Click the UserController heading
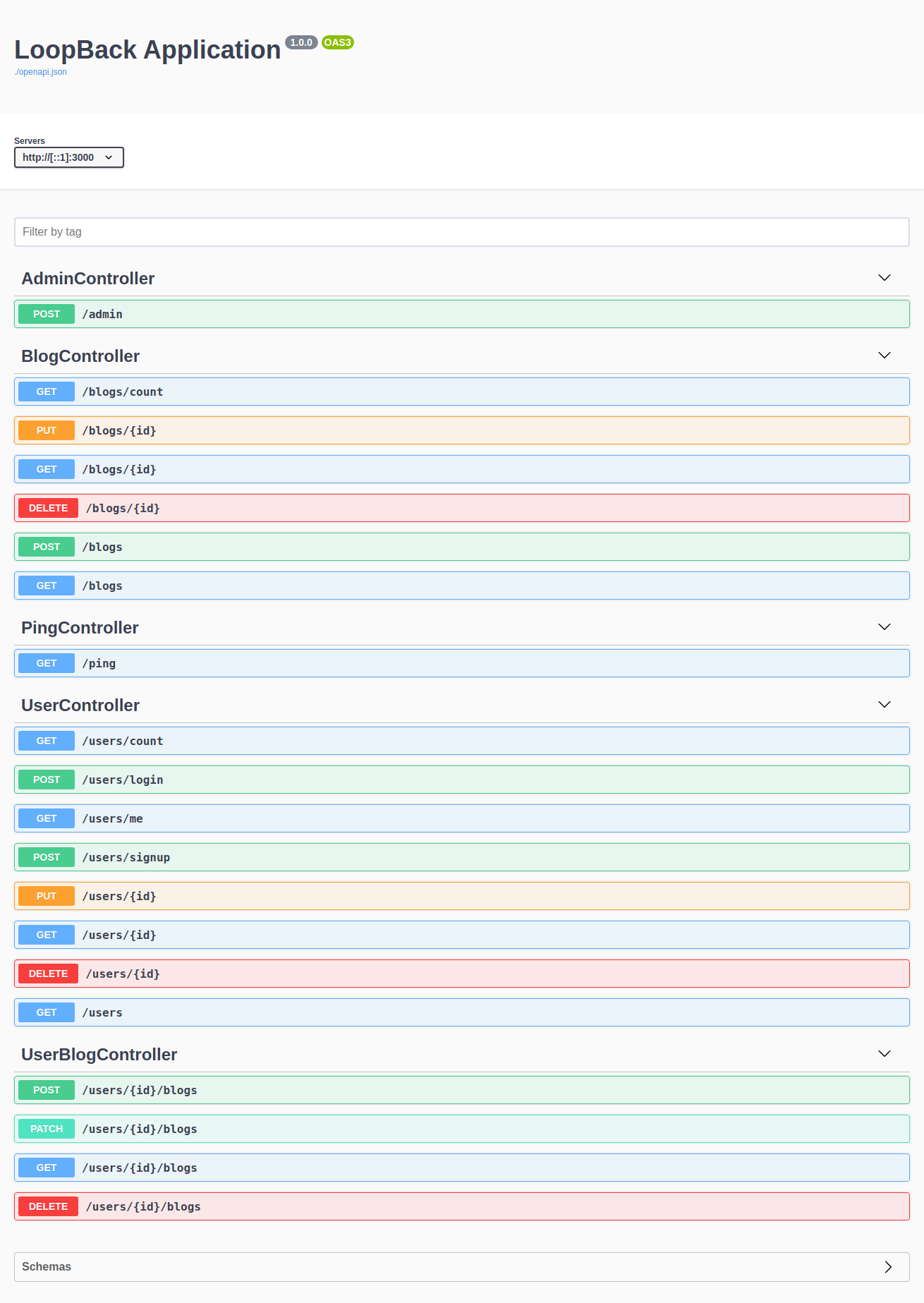This screenshot has width=924, height=1303. (80, 705)
